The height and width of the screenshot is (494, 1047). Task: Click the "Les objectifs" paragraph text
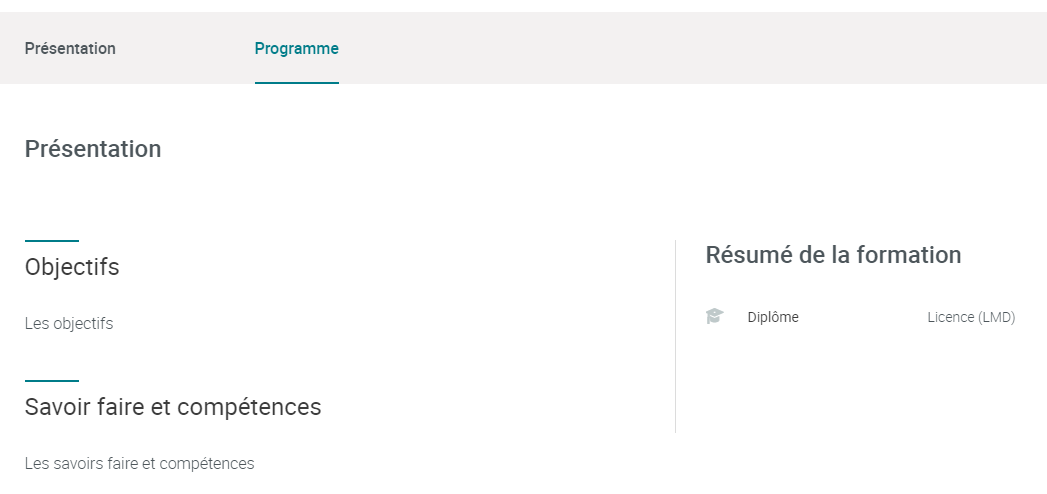pos(69,324)
